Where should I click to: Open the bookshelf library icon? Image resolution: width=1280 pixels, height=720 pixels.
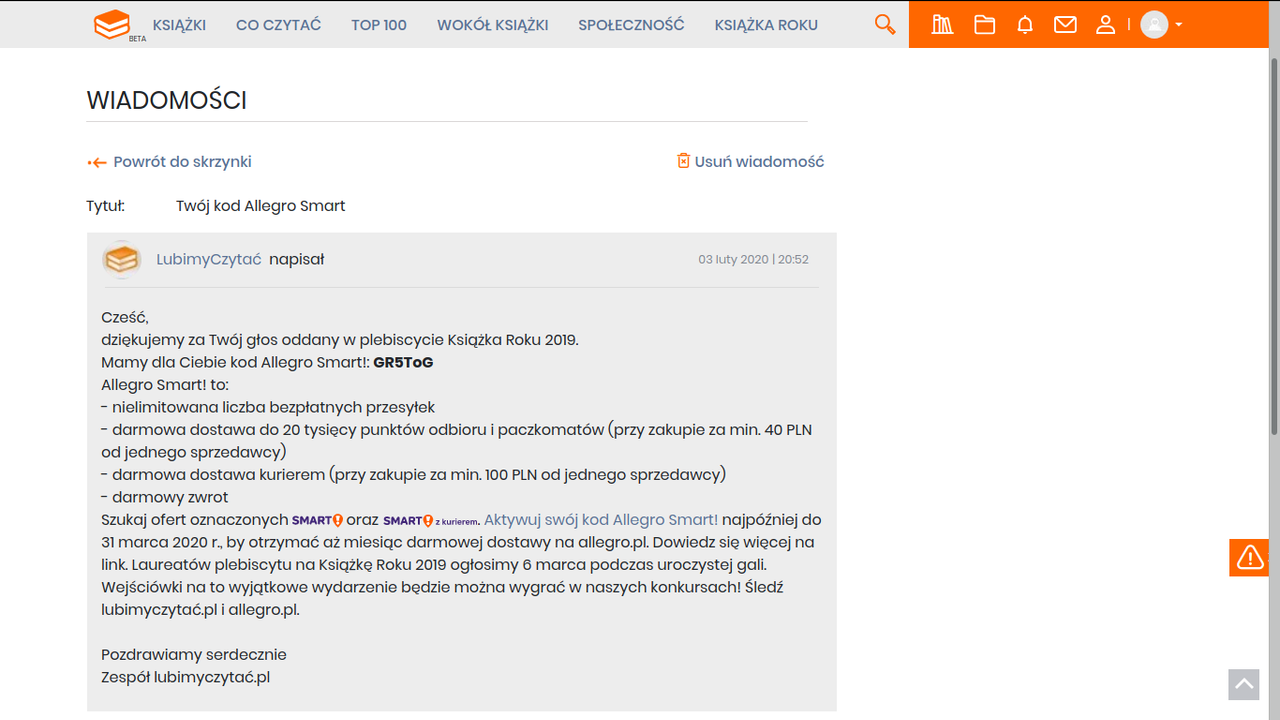[x=943, y=24]
